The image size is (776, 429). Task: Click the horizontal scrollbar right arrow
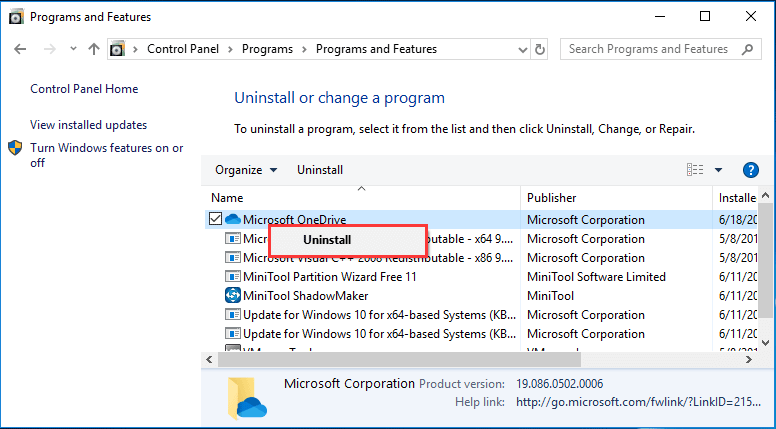(749, 360)
